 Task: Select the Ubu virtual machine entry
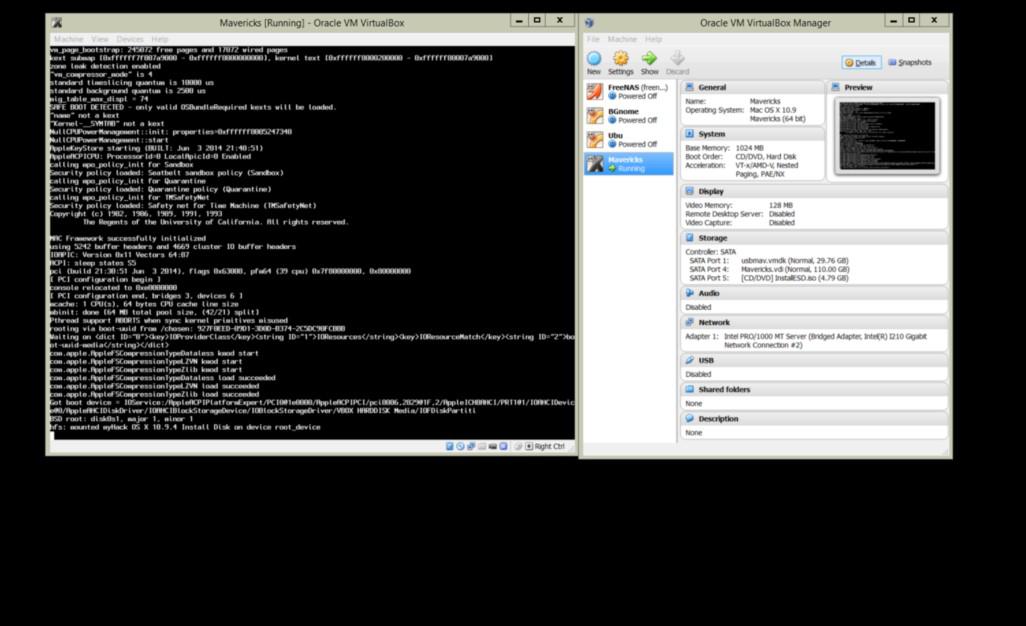click(x=630, y=139)
